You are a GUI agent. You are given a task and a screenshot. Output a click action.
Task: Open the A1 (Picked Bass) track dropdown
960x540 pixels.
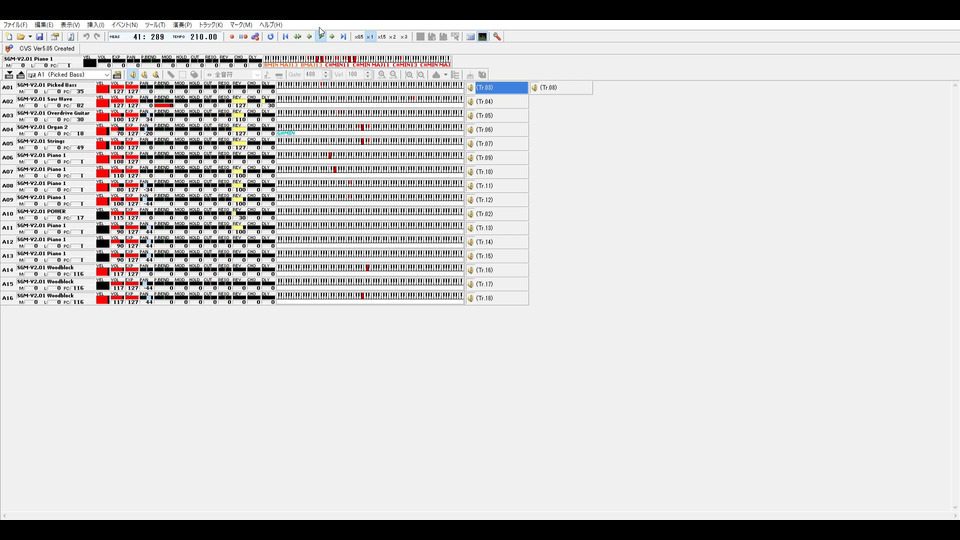coord(107,75)
